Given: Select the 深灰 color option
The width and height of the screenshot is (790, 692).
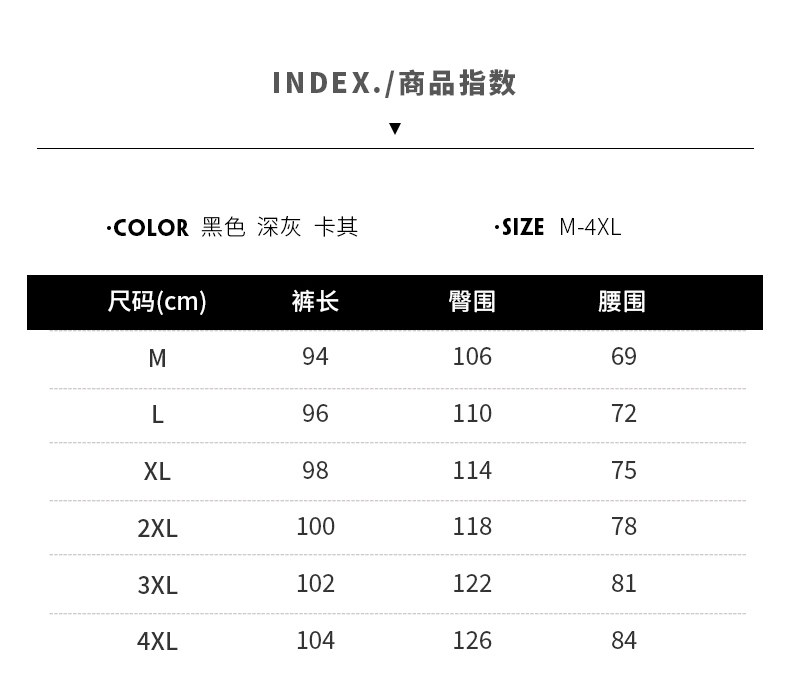Looking at the screenshot, I should tap(279, 227).
